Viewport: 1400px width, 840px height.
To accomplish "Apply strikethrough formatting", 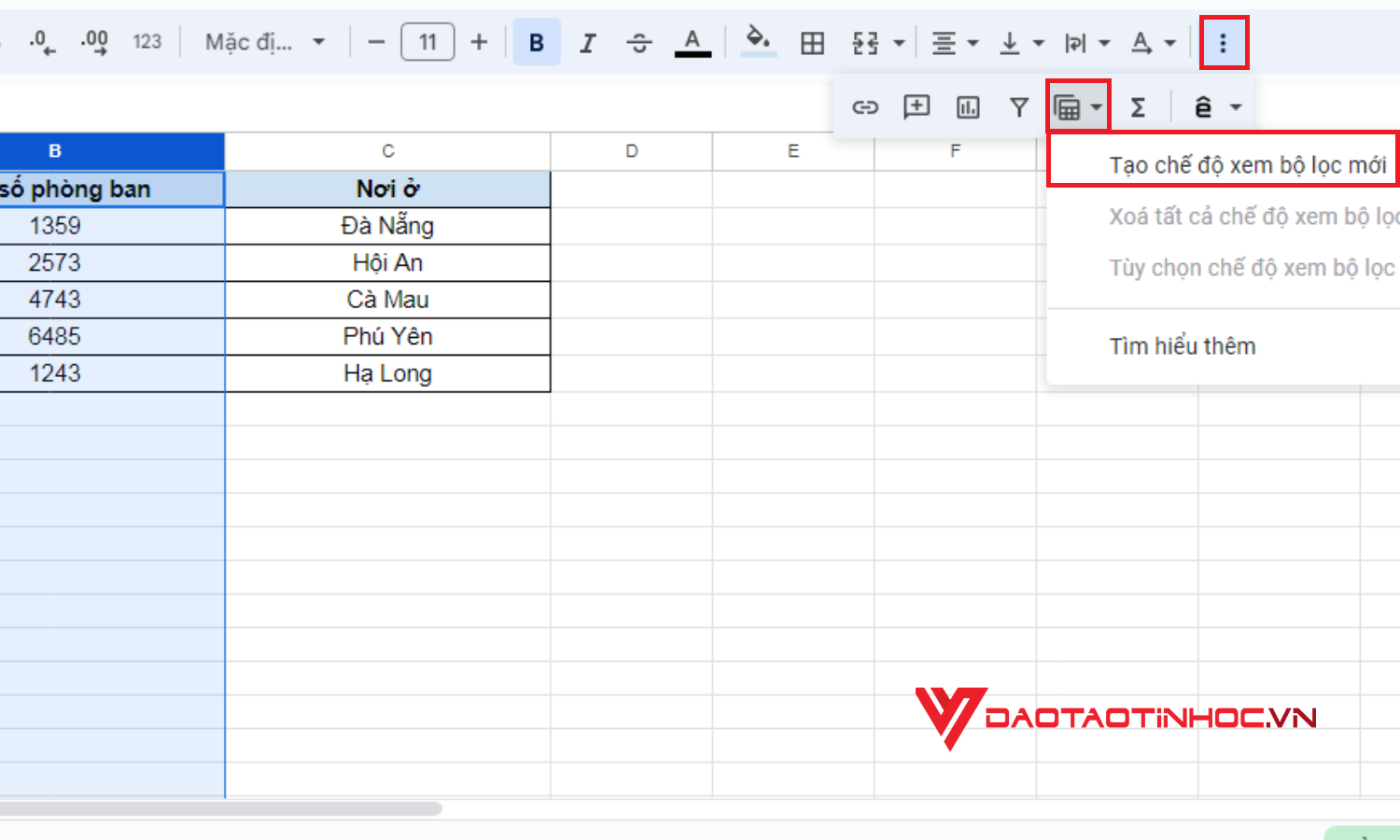I will (x=640, y=42).
